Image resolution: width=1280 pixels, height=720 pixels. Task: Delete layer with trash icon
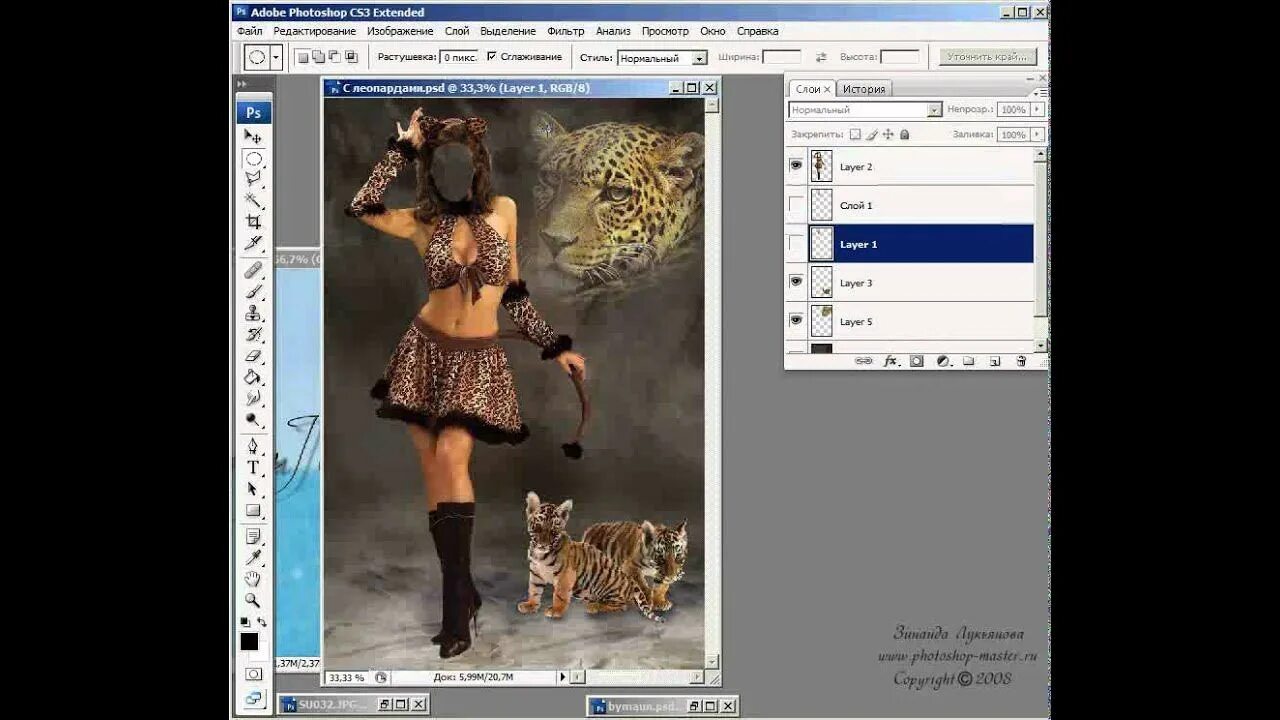[1021, 361]
